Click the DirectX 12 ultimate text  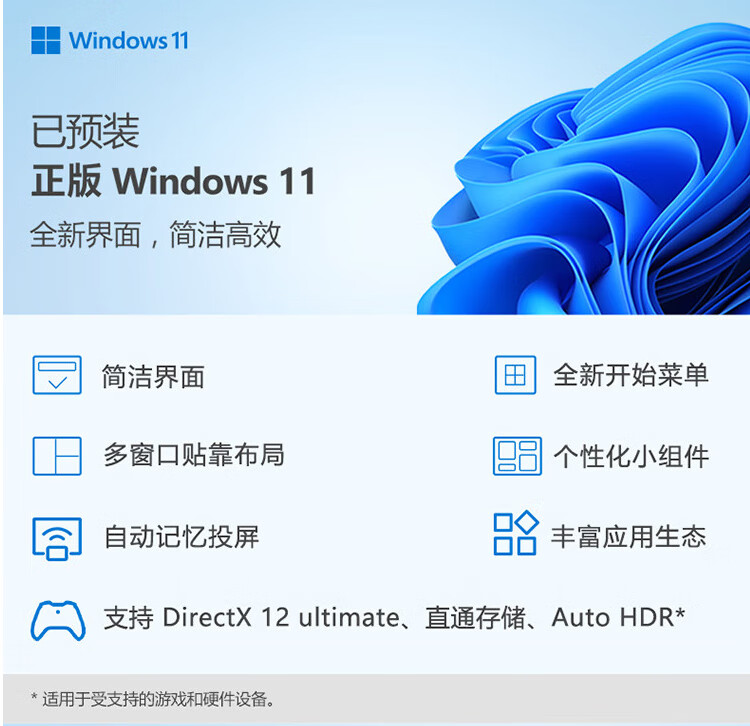click(x=281, y=617)
